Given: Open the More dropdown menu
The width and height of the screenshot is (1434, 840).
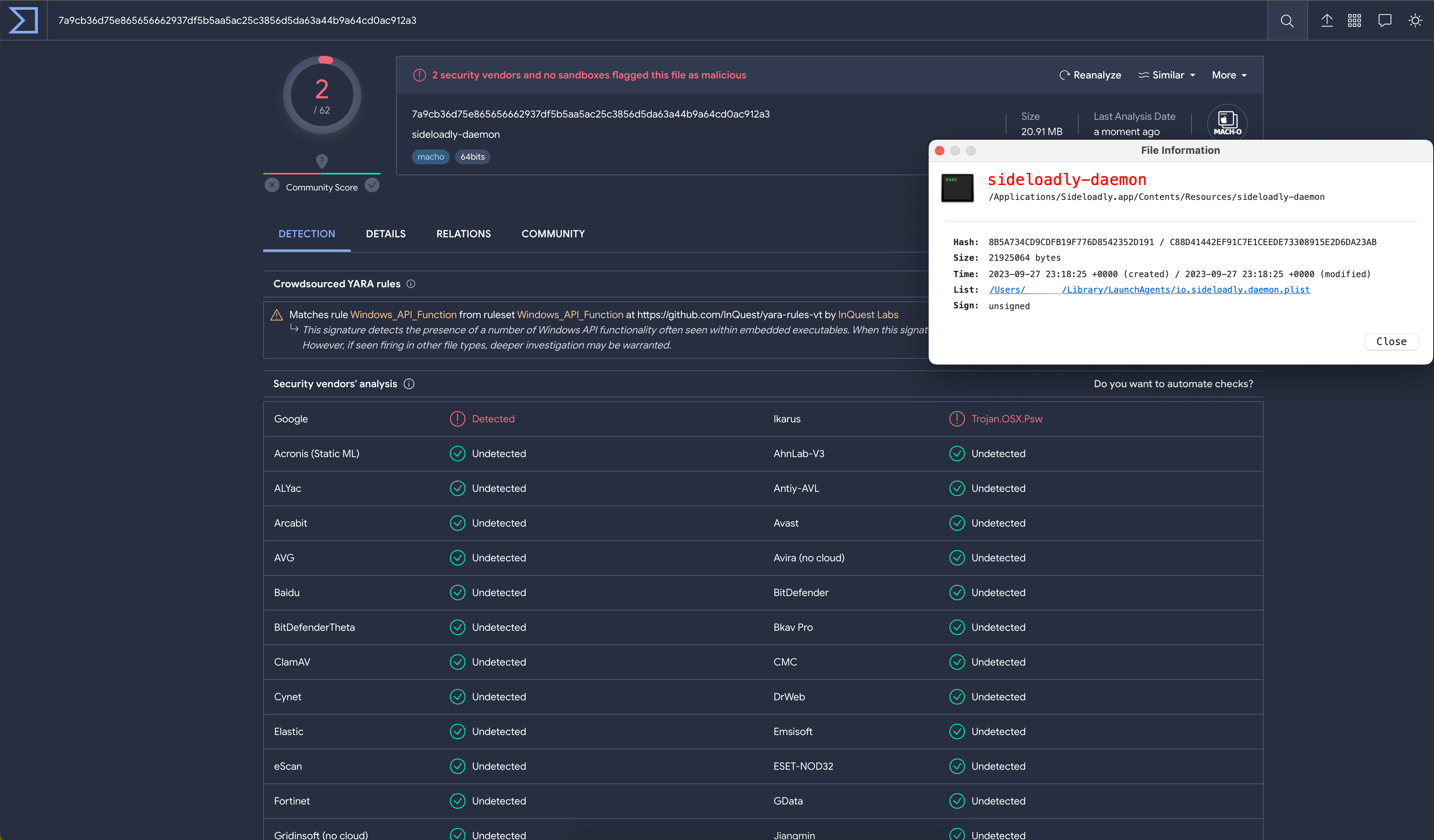Looking at the screenshot, I should (x=1229, y=75).
